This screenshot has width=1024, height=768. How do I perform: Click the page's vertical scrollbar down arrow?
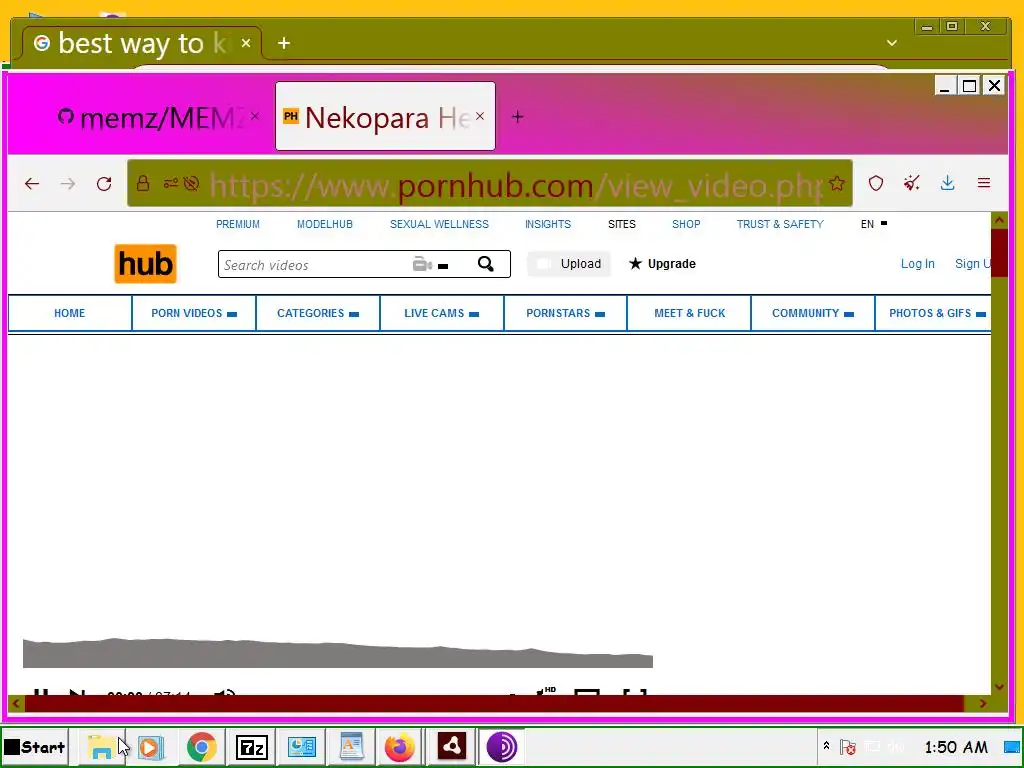tap(999, 687)
